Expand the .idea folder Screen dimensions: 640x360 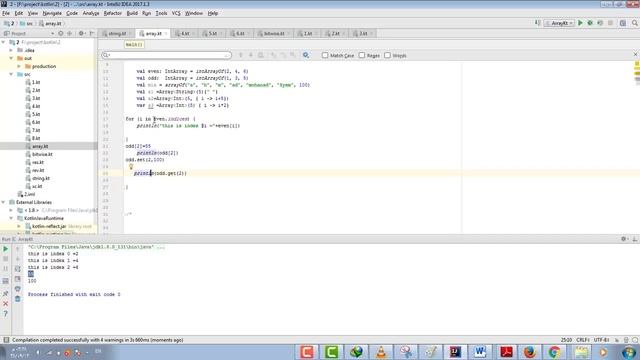[x=11, y=50]
